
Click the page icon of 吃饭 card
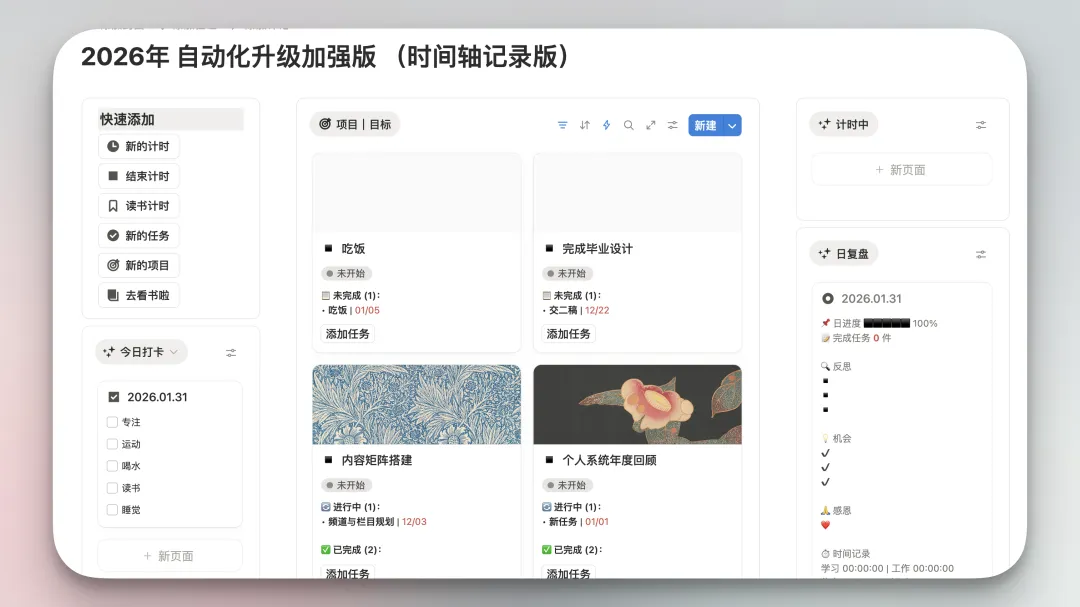click(329, 248)
